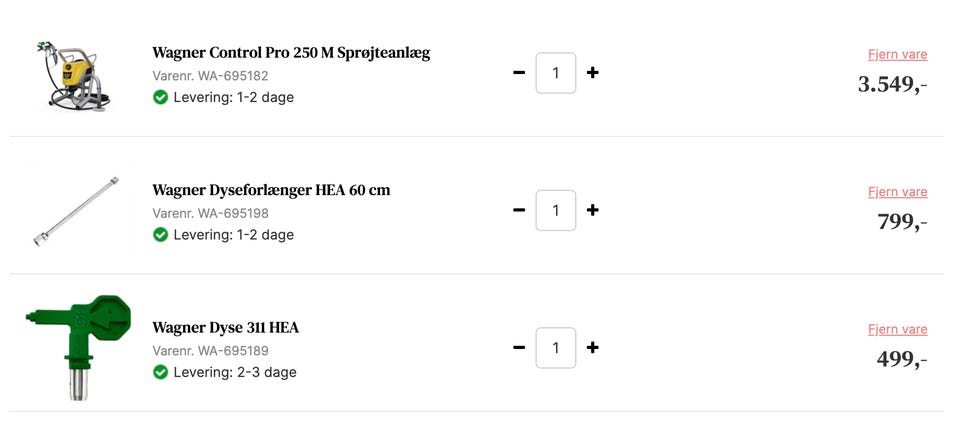This screenshot has height=423, width=960.
Task: Click green delivery checkmark for Wagner Dyse 311
Action: (x=160, y=372)
